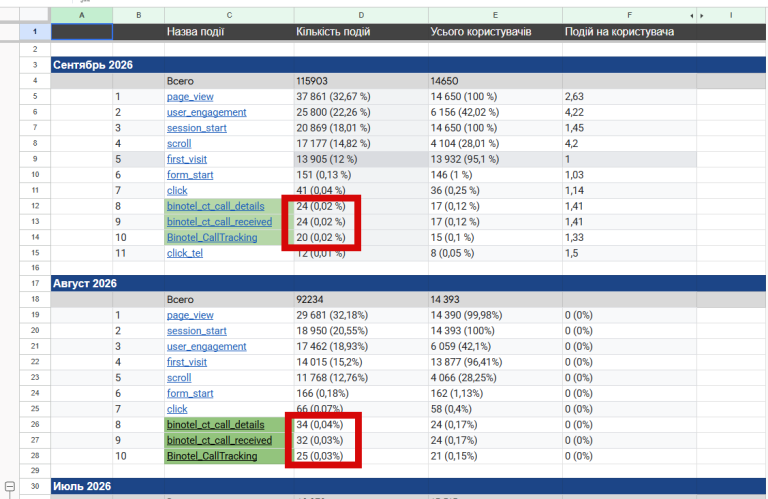
Task: Open binotel_ct_call_details link in row 12
Action: coord(216,206)
